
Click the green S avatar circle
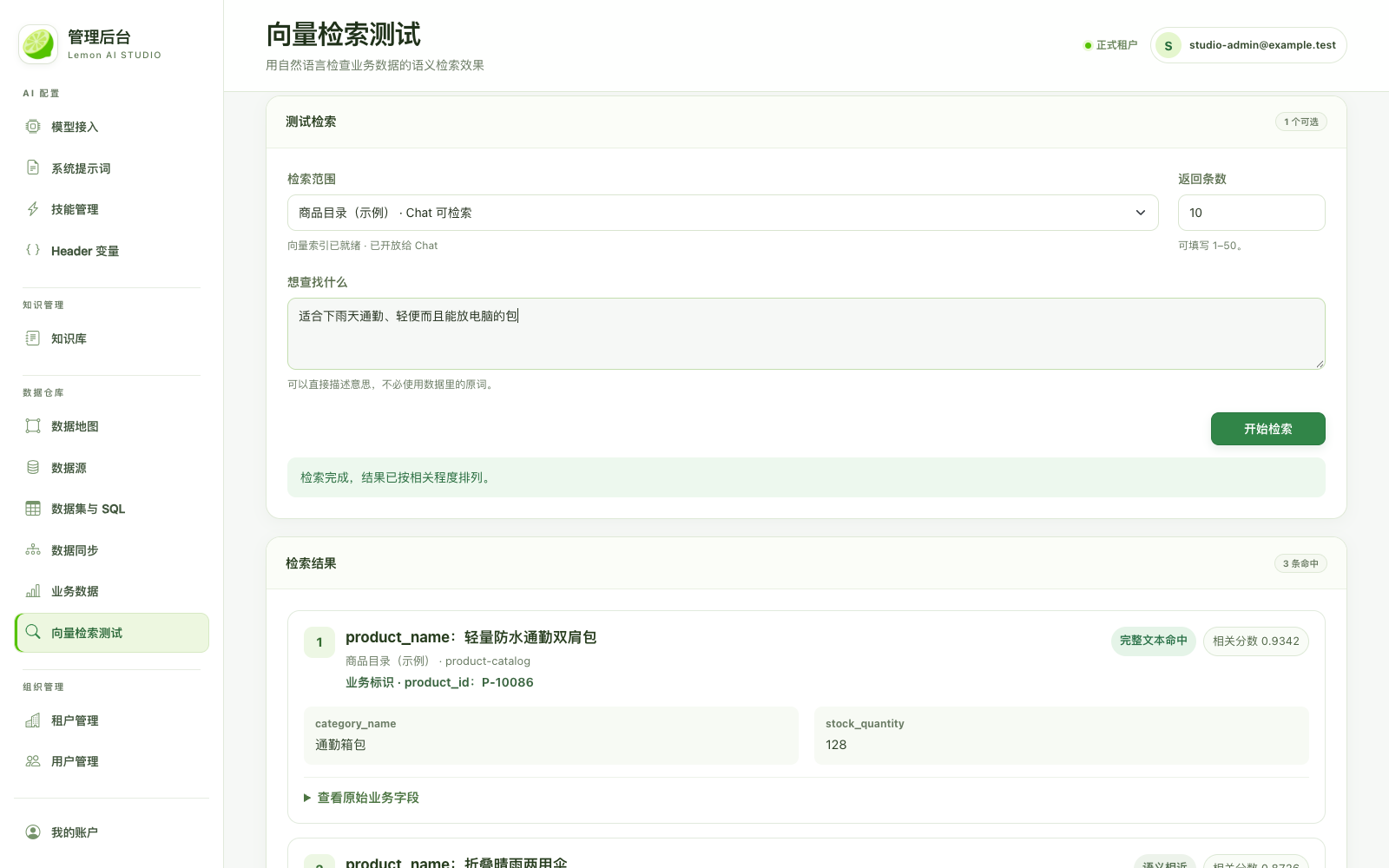pyautogui.click(x=1168, y=45)
